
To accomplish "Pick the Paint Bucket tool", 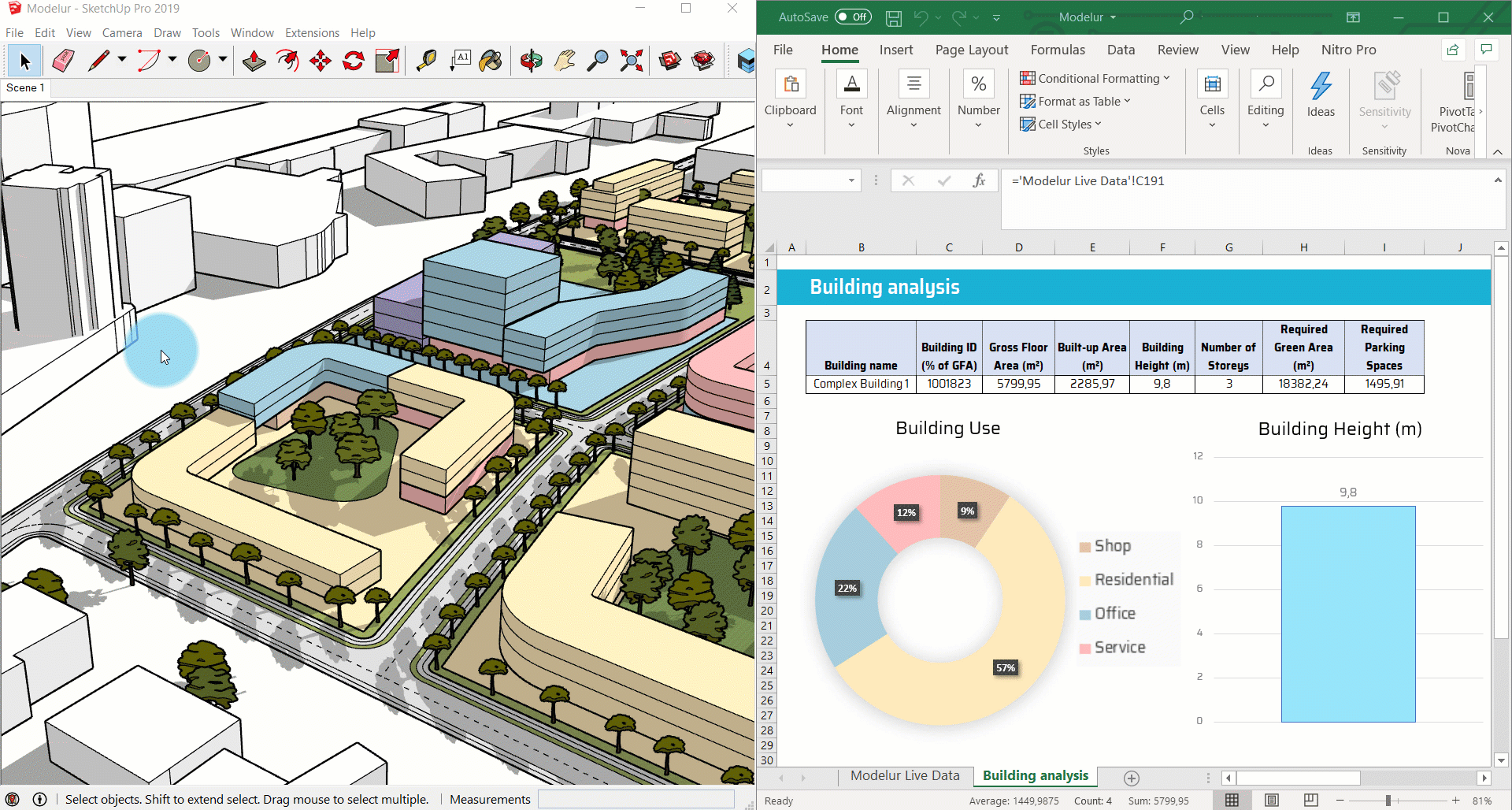I will coord(491,60).
